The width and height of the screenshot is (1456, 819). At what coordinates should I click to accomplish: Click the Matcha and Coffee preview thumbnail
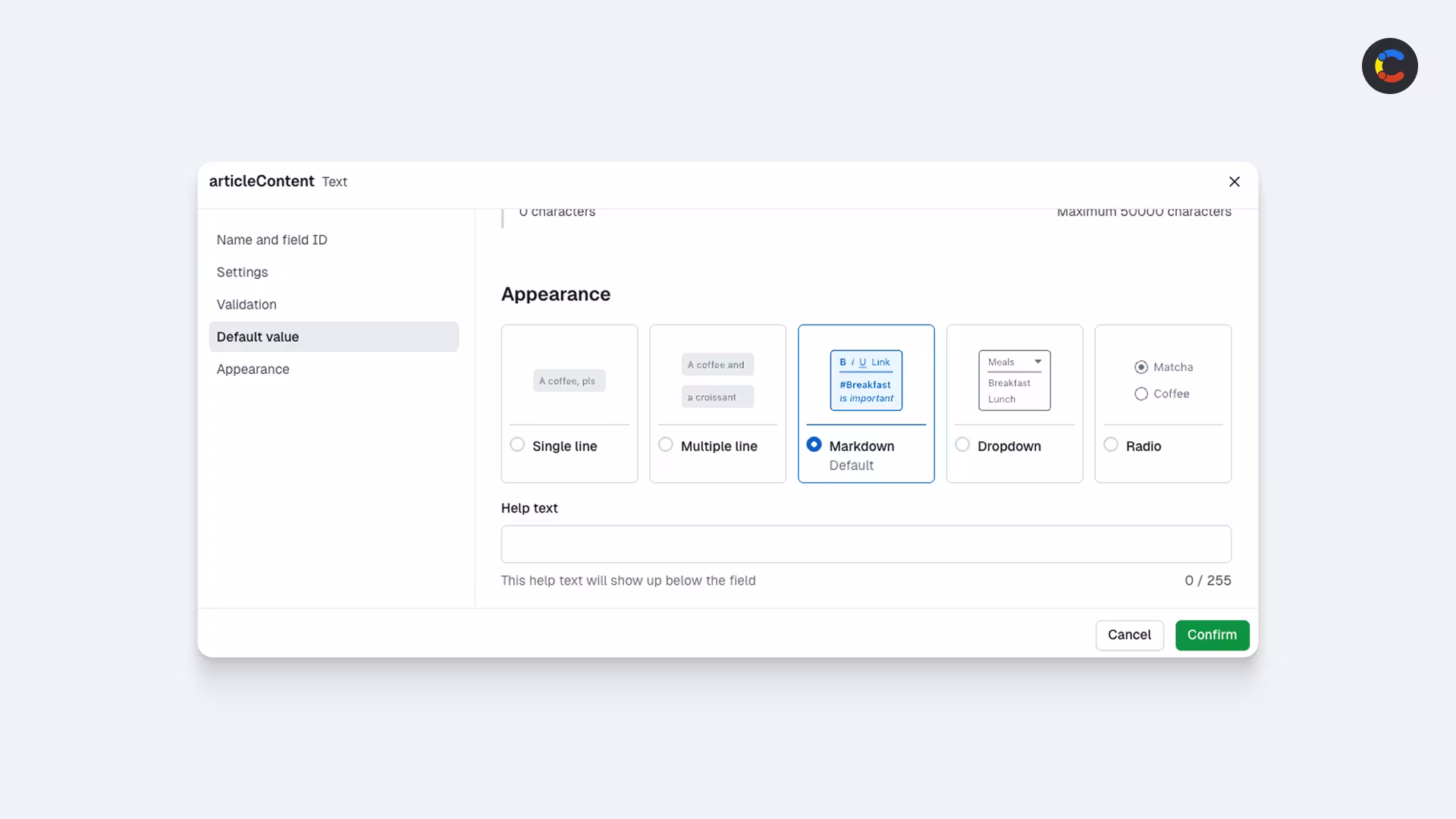[1163, 381]
